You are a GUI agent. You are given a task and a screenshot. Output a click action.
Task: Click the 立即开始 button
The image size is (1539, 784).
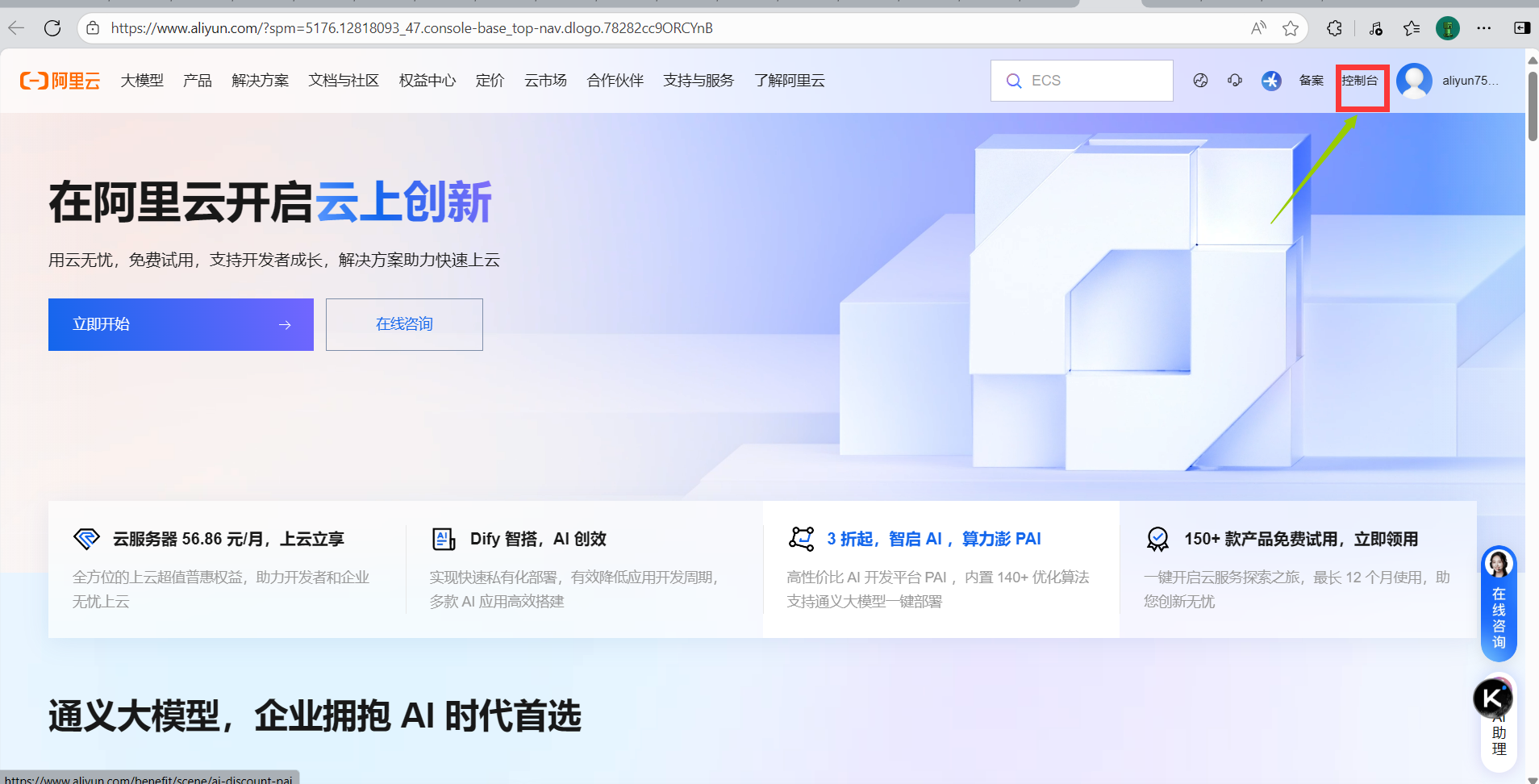181,324
